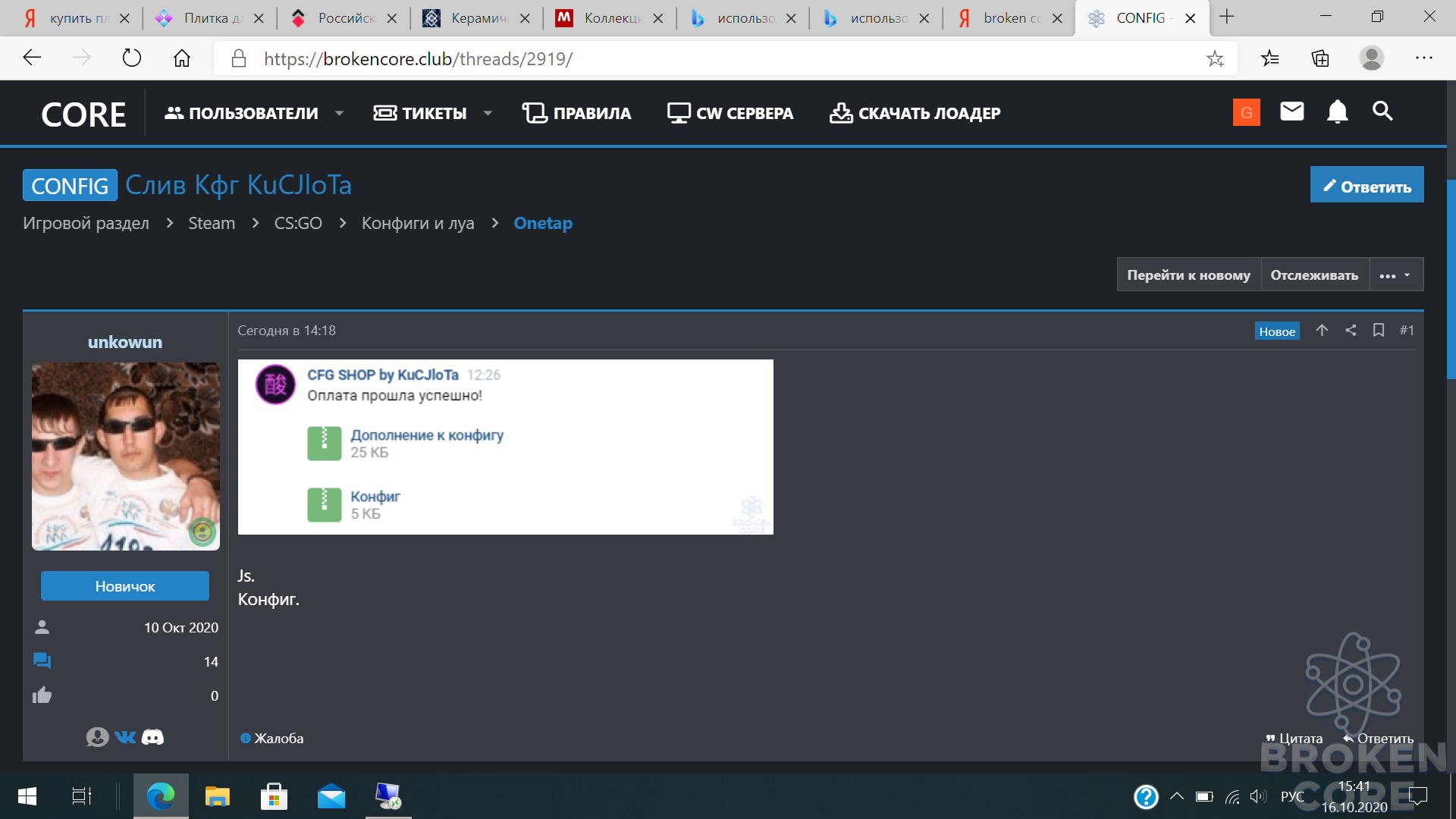Open the Правила menu item
Viewport: 1456px width, 819px height.
point(576,113)
